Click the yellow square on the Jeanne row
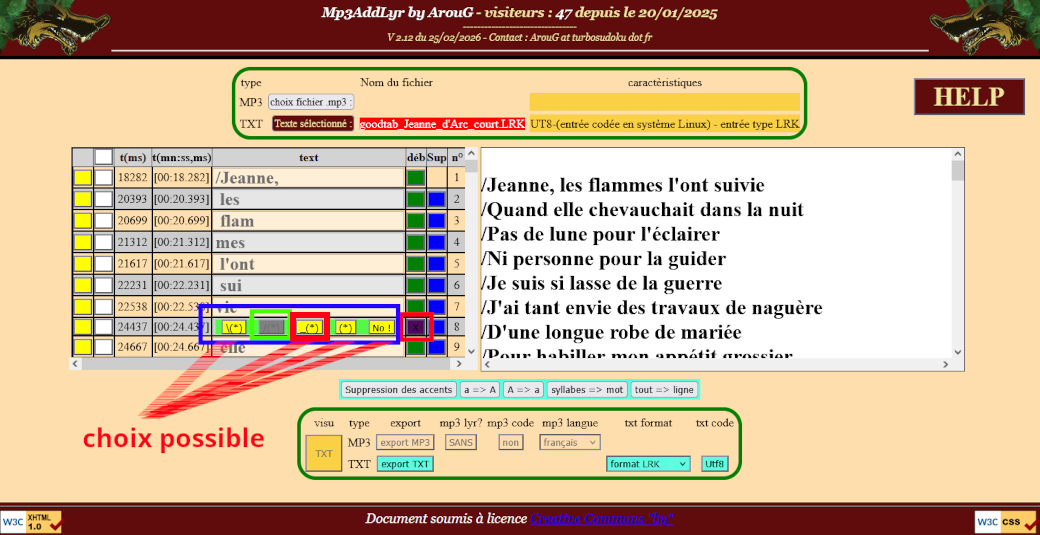The width and height of the screenshot is (1040, 535). (x=83, y=178)
